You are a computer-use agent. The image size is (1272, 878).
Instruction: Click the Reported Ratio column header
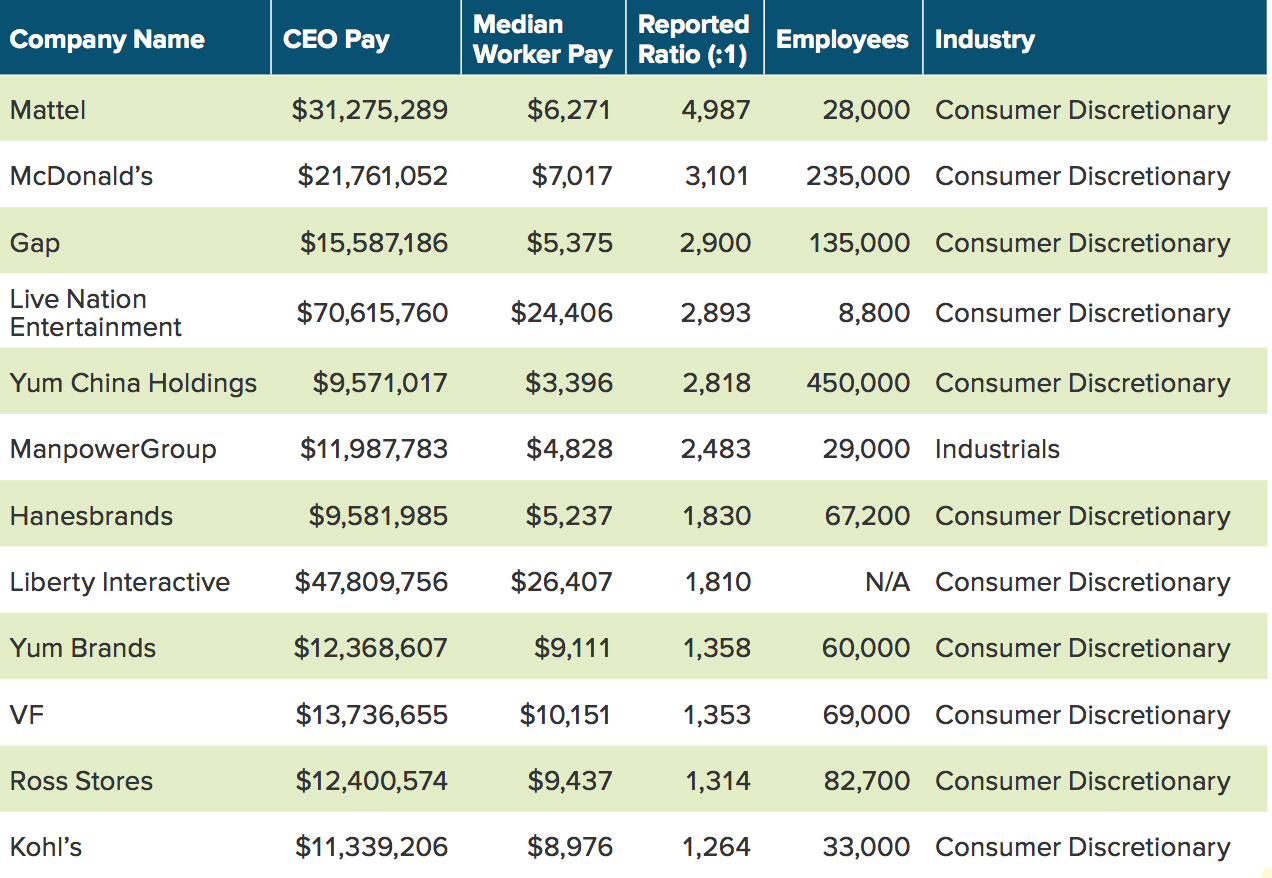coord(693,40)
